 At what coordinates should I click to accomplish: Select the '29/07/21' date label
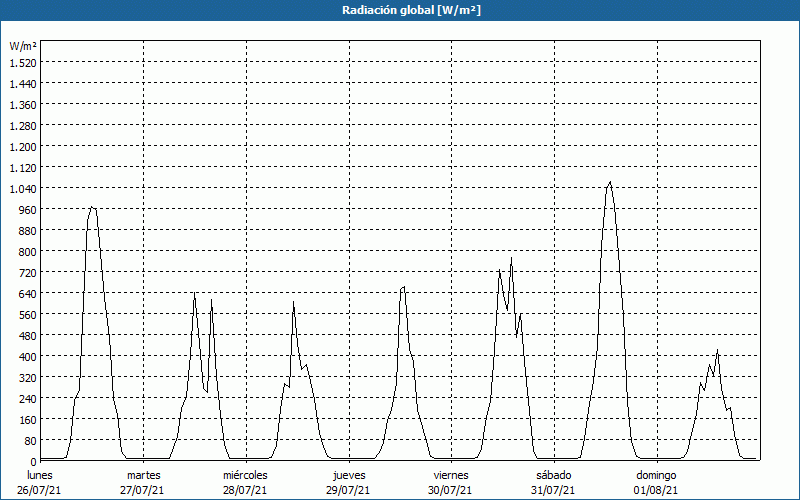348,490
